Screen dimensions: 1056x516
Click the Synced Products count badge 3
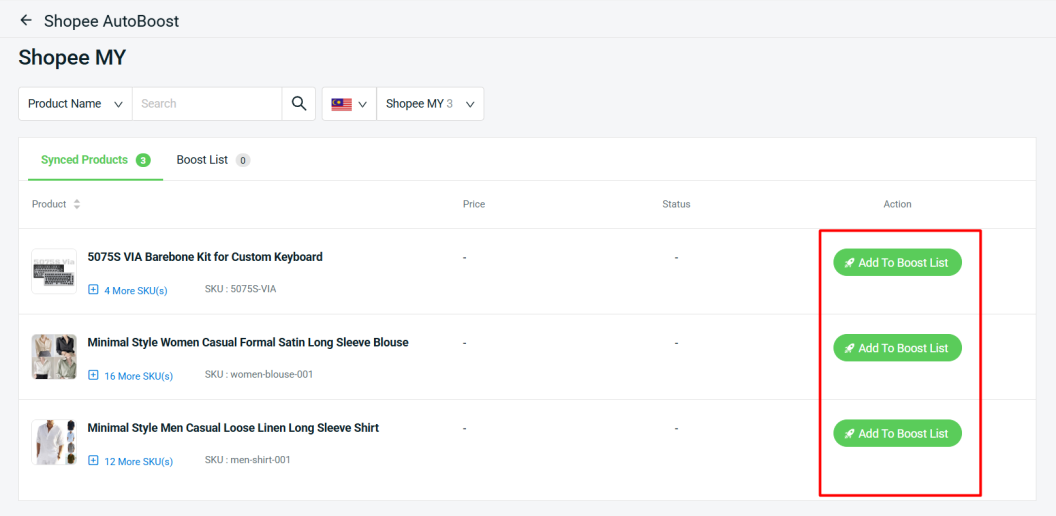pos(143,160)
